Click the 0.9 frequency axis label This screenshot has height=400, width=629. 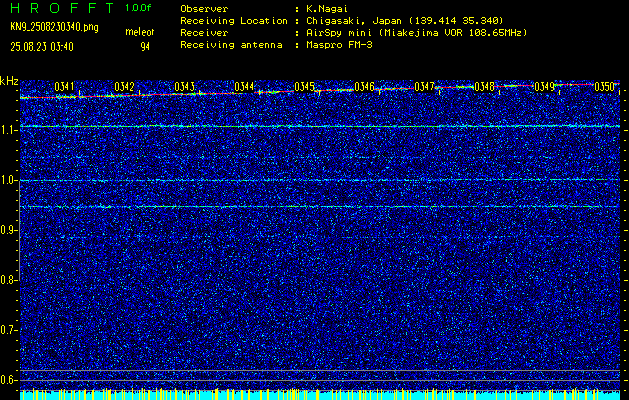coord(9,230)
